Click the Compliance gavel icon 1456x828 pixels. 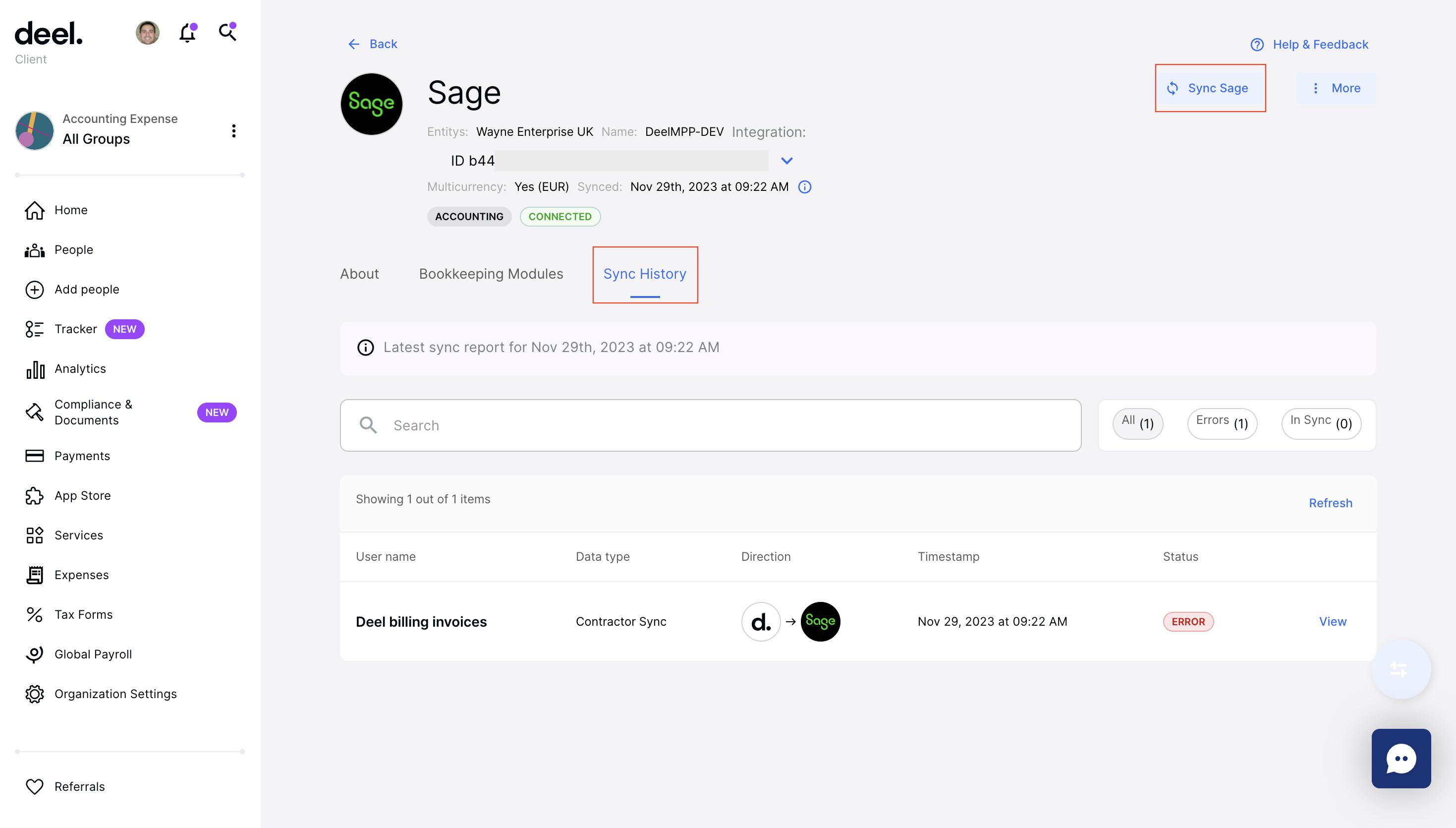(x=35, y=413)
